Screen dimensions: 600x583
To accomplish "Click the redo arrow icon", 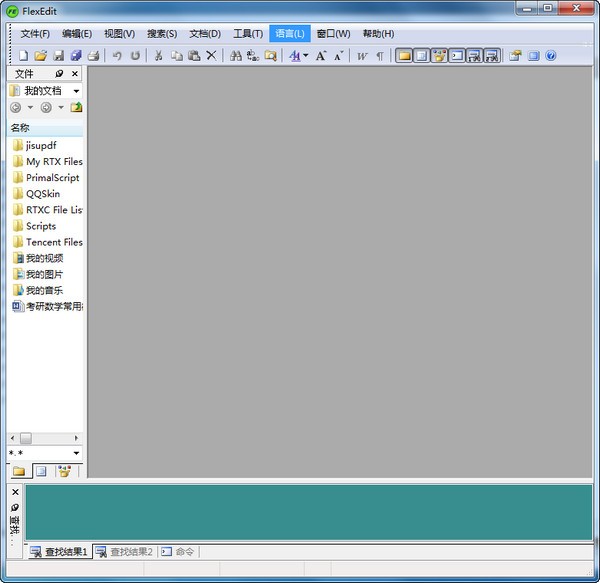I will [135, 56].
